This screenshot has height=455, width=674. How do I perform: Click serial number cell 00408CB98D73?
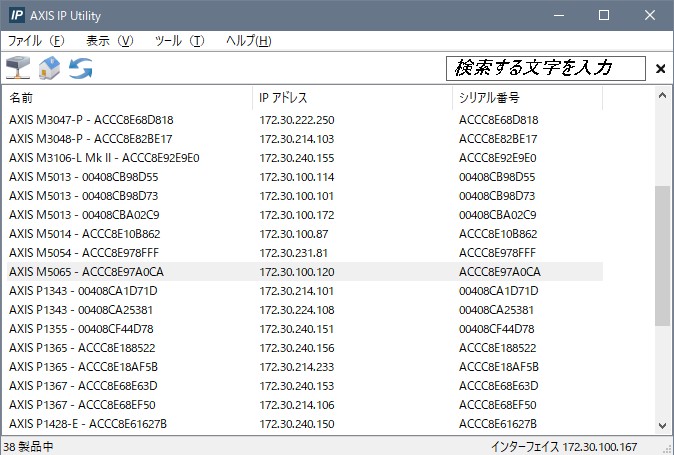tap(497, 196)
